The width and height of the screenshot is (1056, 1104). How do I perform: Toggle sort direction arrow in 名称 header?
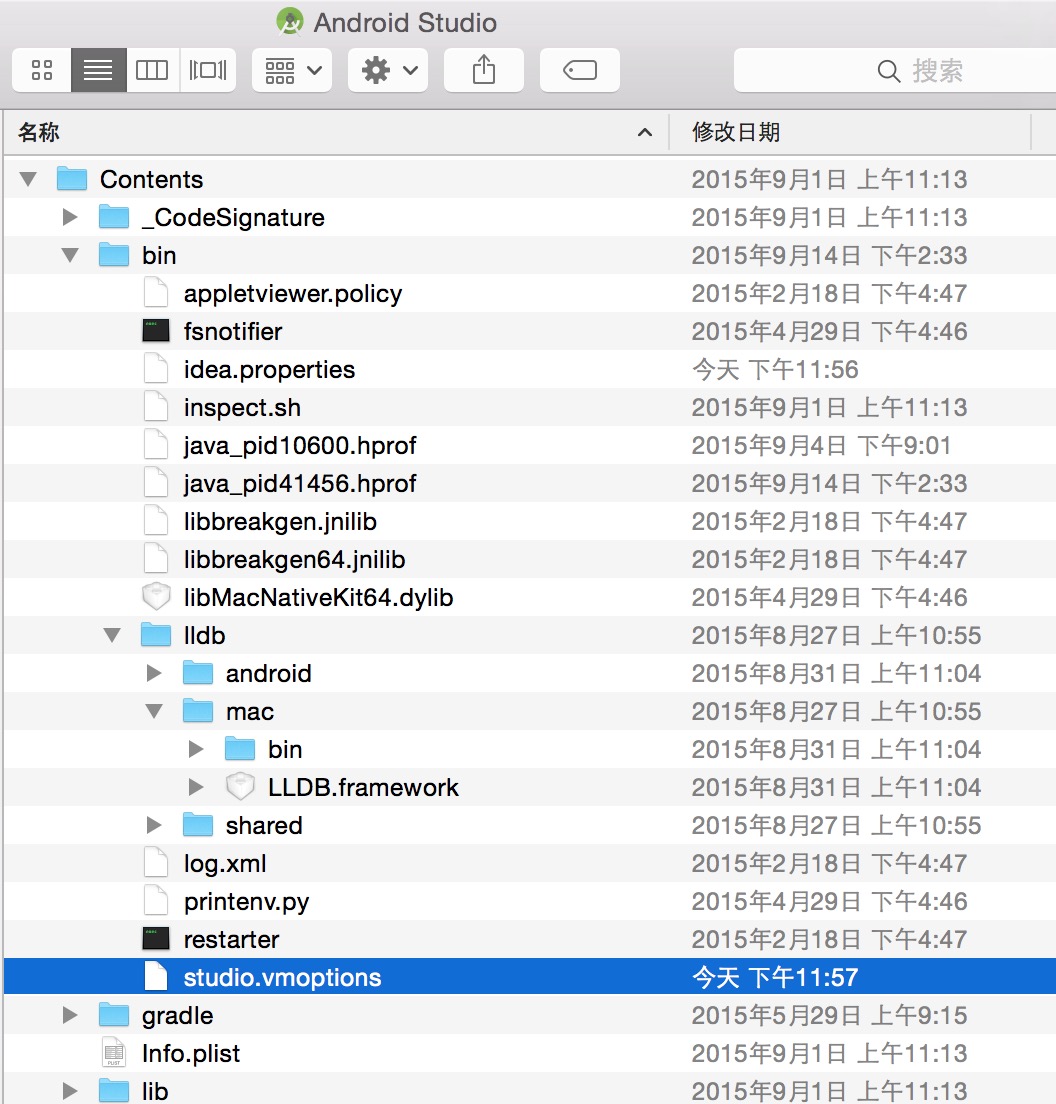[644, 132]
